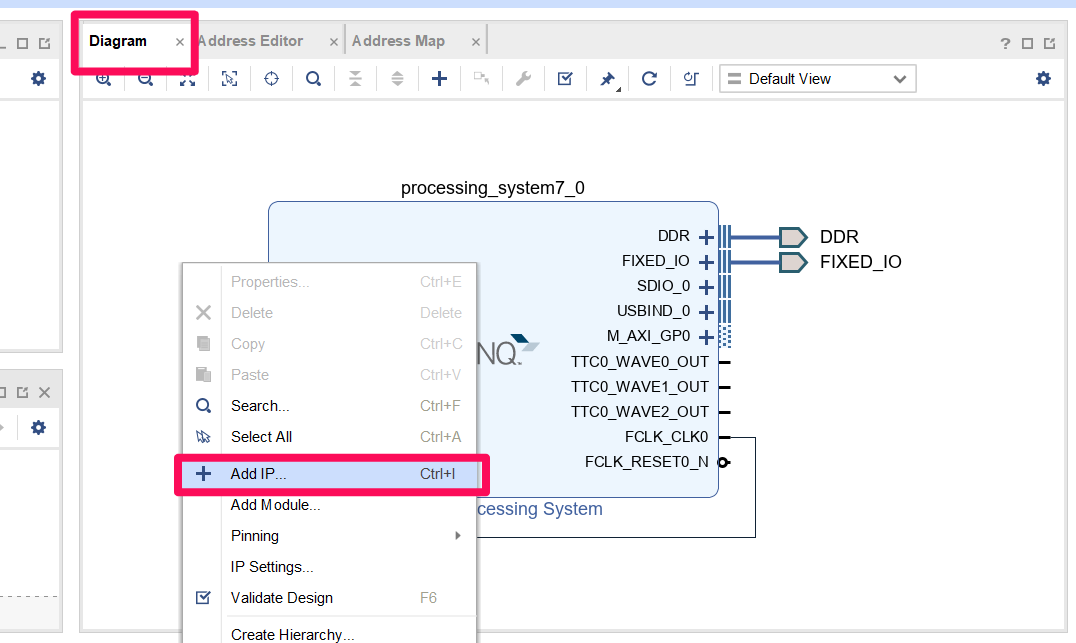The height and width of the screenshot is (643, 1076).
Task: Float the upper left panel
Action: click(45, 43)
